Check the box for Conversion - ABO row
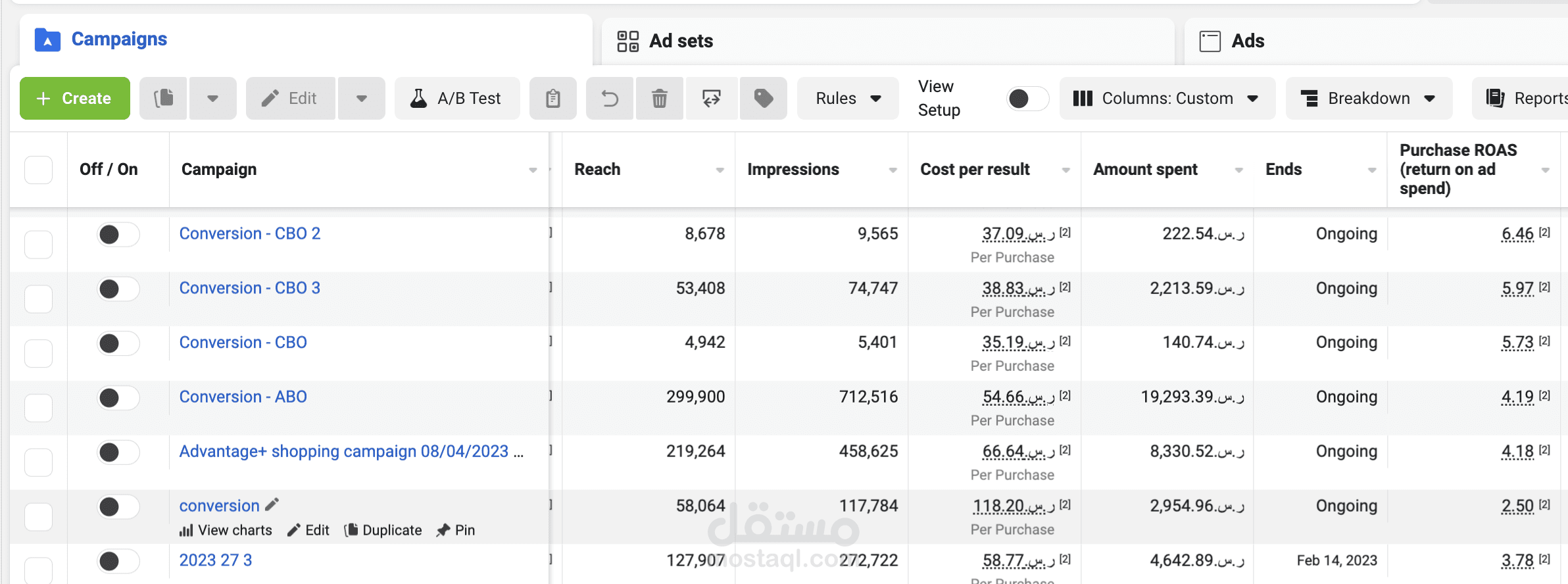The image size is (1568, 584). pyautogui.click(x=38, y=408)
